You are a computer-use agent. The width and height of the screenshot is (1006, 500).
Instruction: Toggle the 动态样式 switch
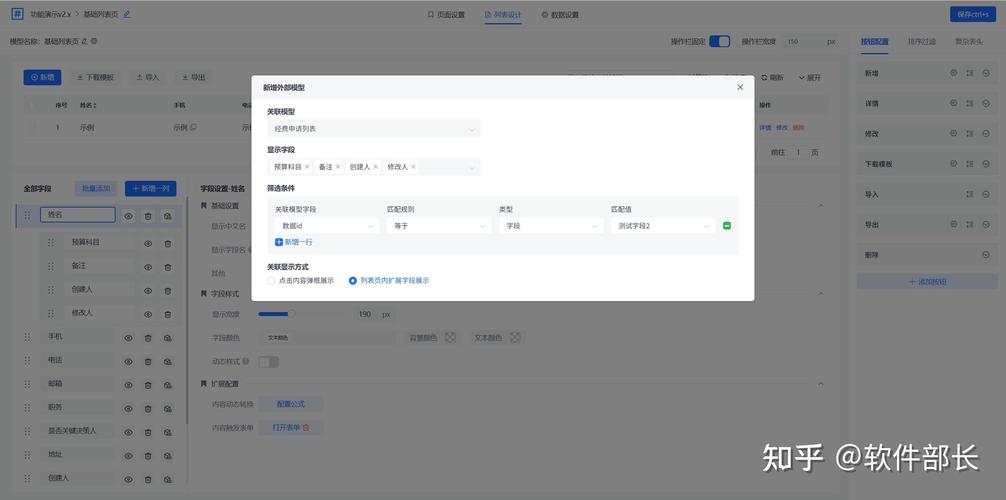tap(269, 362)
